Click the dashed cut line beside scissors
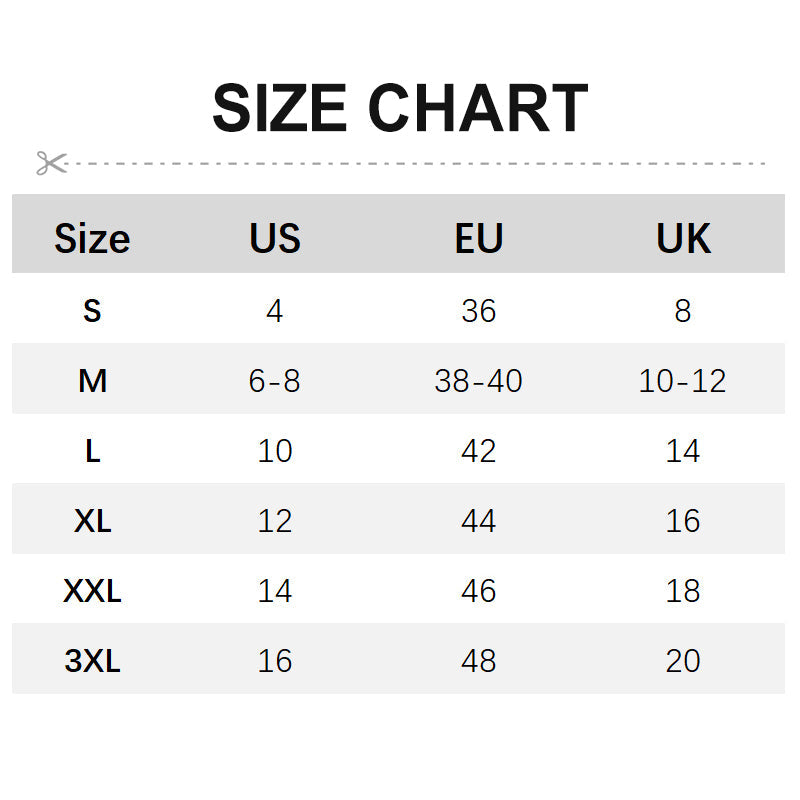Image resolution: width=800 pixels, height=800 pixels. [420, 163]
